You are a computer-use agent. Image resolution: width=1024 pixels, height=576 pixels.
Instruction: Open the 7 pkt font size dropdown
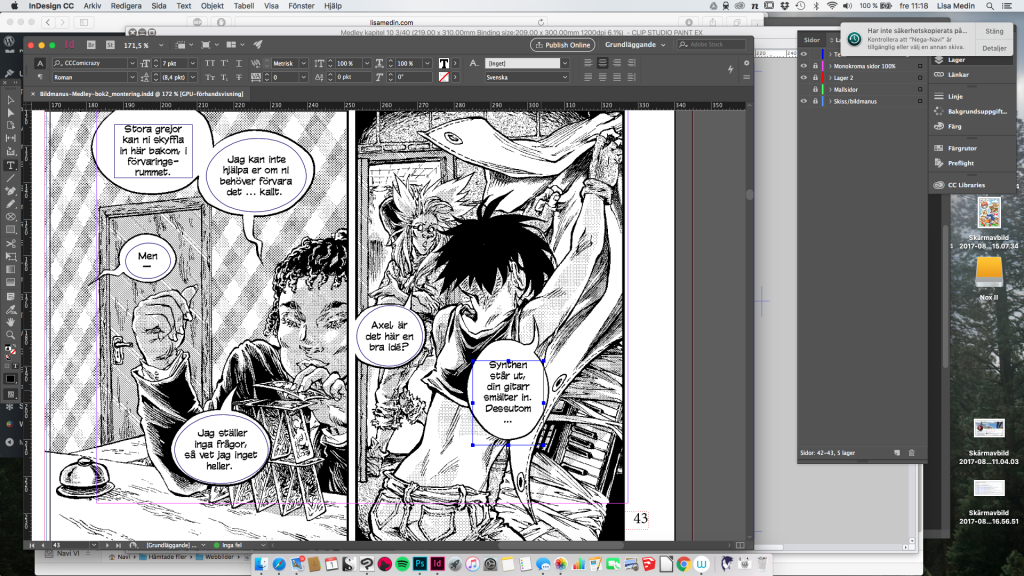coord(193,63)
